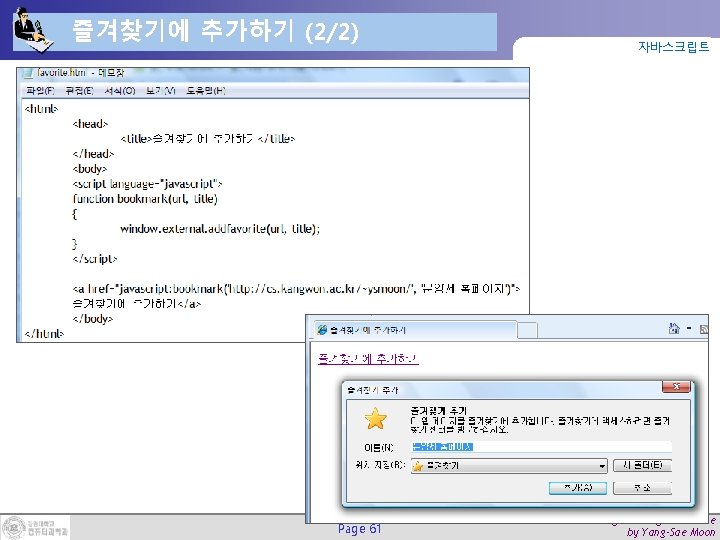
Task: Click the a href javascript:bookmark line
Action: pos(296,289)
